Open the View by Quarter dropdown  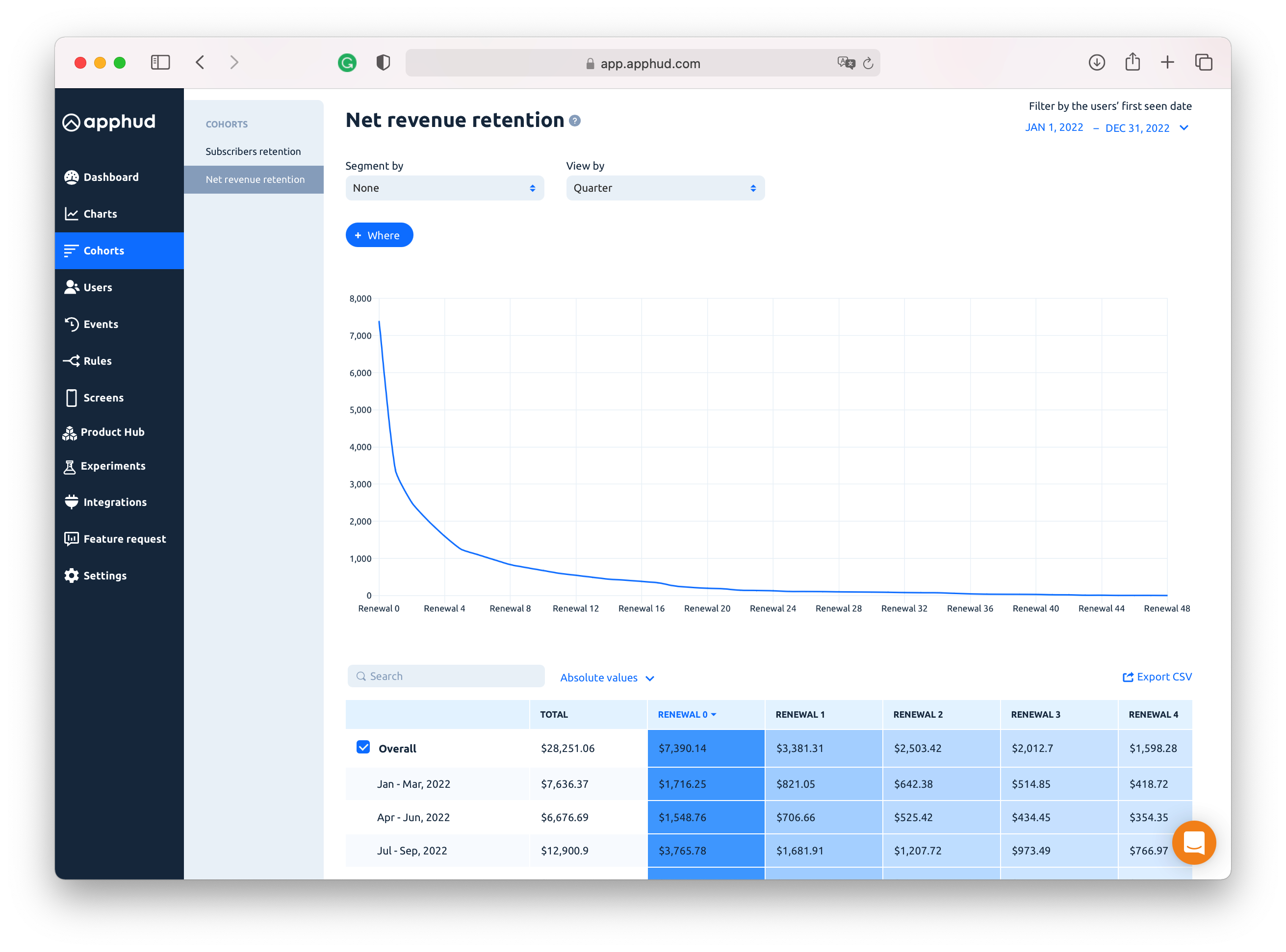tap(665, 188)
